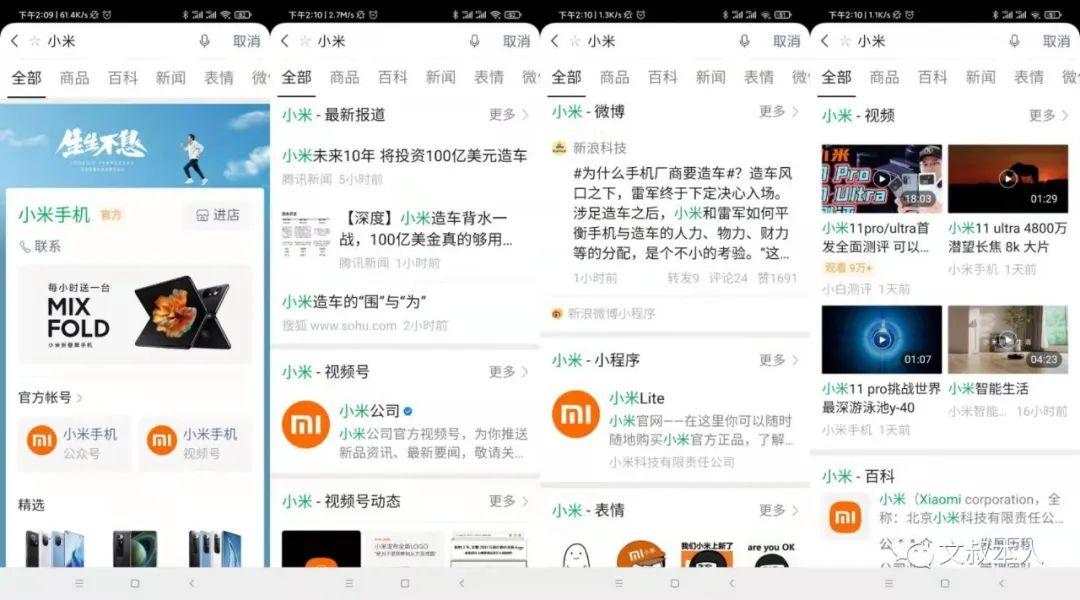Tap 取消 on the 最新报道 screen

[x=517, y=41]
